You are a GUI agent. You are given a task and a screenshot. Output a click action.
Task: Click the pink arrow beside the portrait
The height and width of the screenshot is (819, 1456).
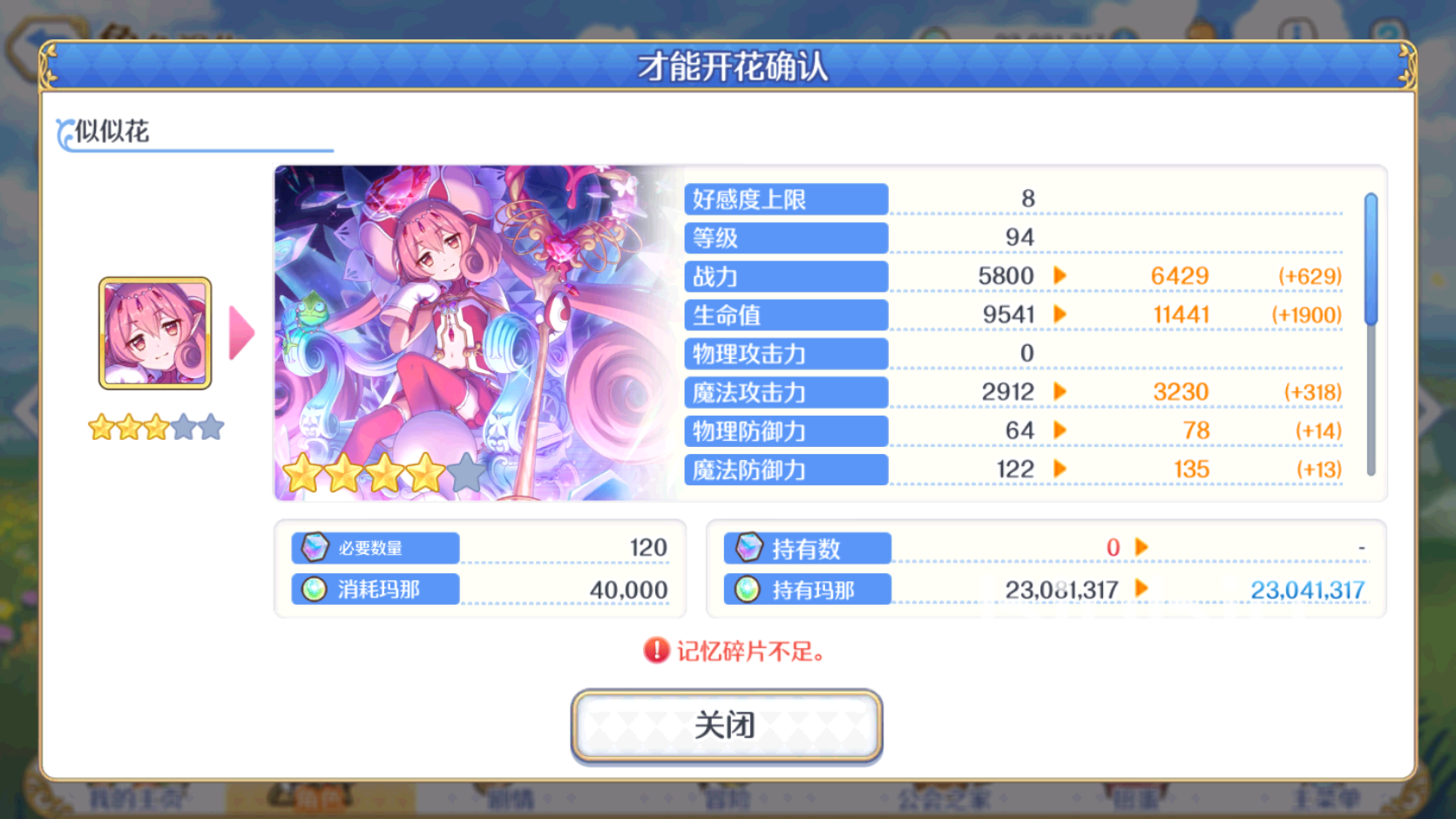click(241, 333)
